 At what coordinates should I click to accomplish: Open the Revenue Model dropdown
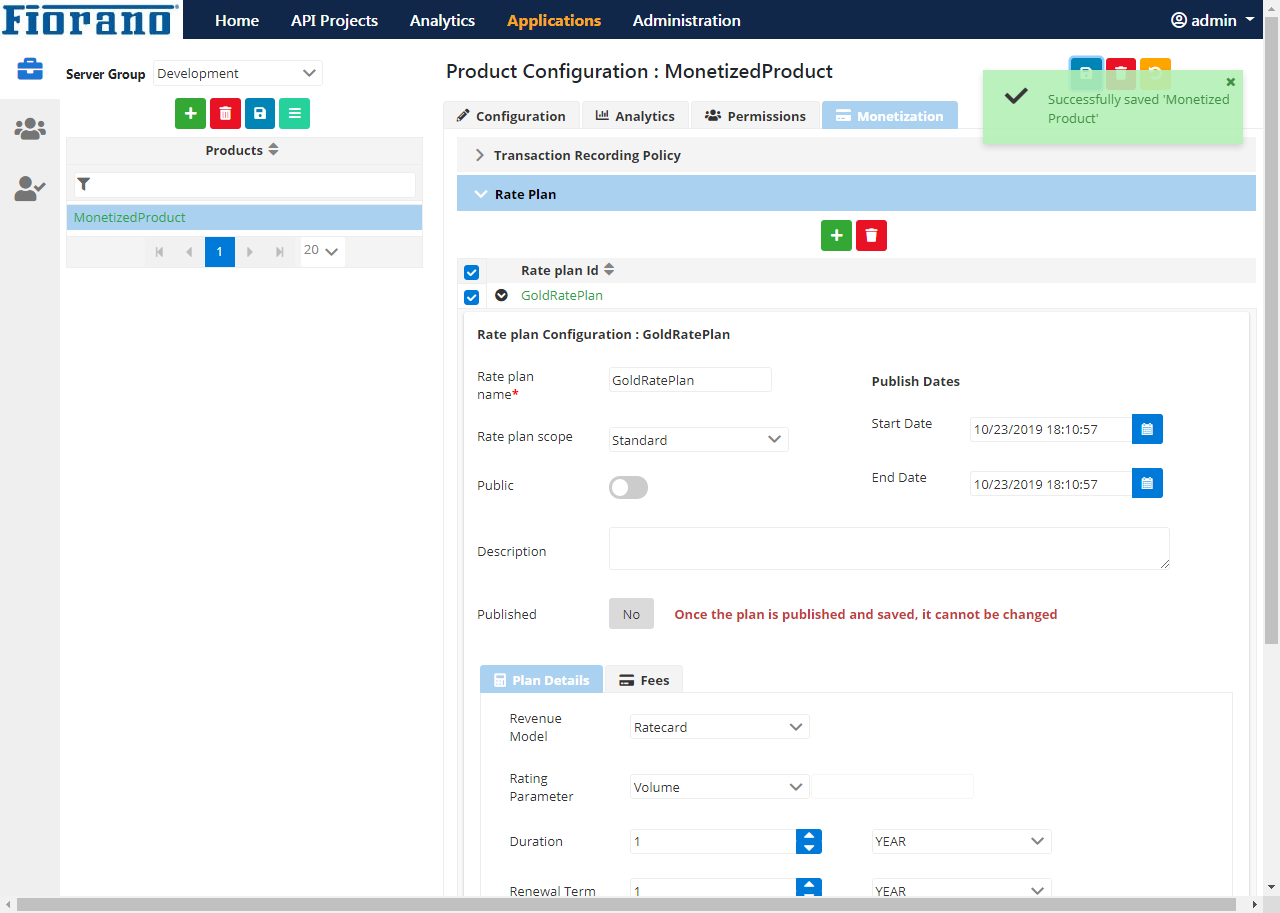coord(720,727)
